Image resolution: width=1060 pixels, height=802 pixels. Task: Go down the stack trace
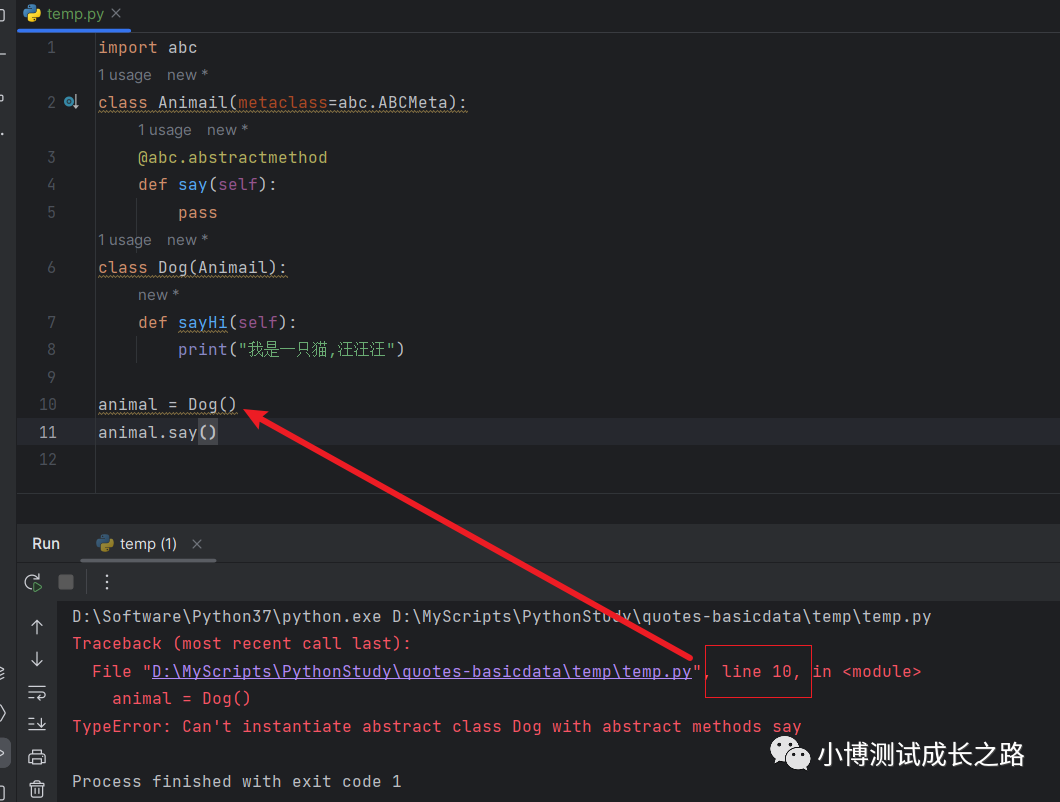pyautogui.click(x=37, y=659)
